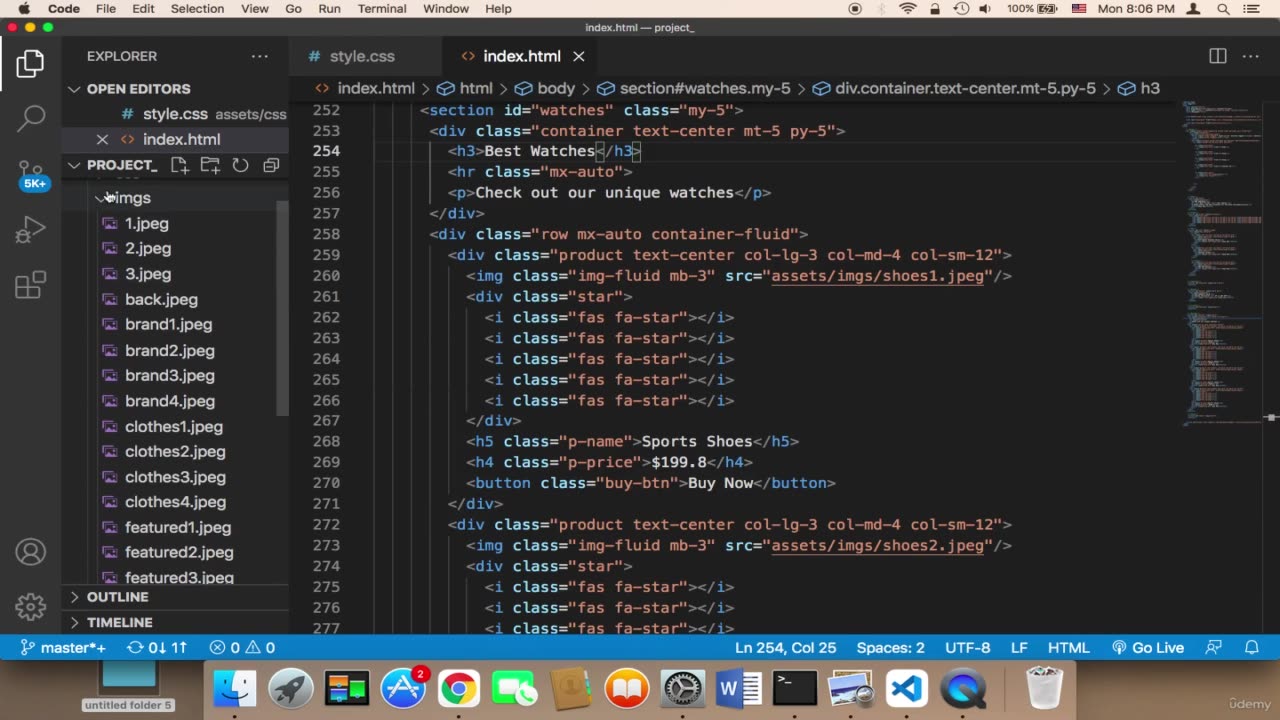This screenshot has height=720, width=1280.
Task: Click the master branch status item
Action: pyautogui.click(x=63, y=647)
